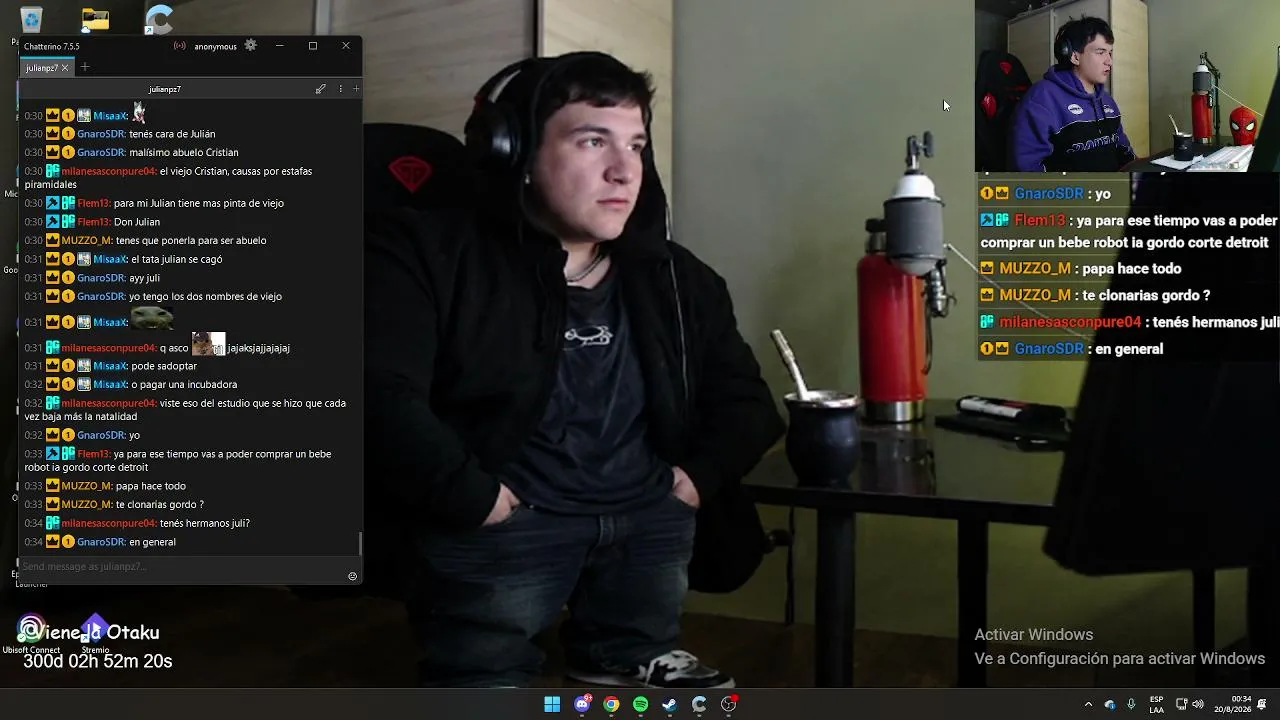Viewport: 1280px width, 720px height.
Task: Click message 'yo tengo los dos nombres de viejo'
Action: click(x=205, y=296)
